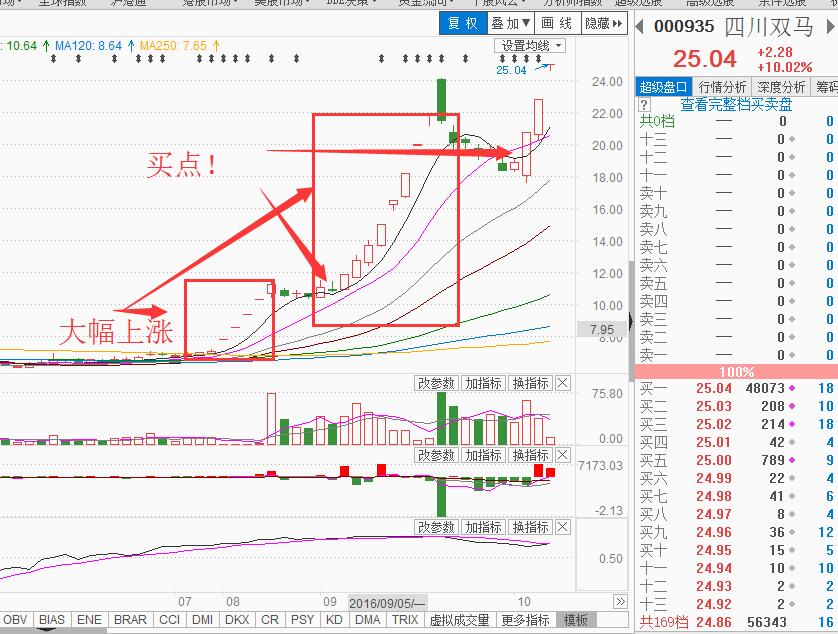Toggle 复权 price adjustment mode
The image size is (838, 634).
(x=463, y=24)
